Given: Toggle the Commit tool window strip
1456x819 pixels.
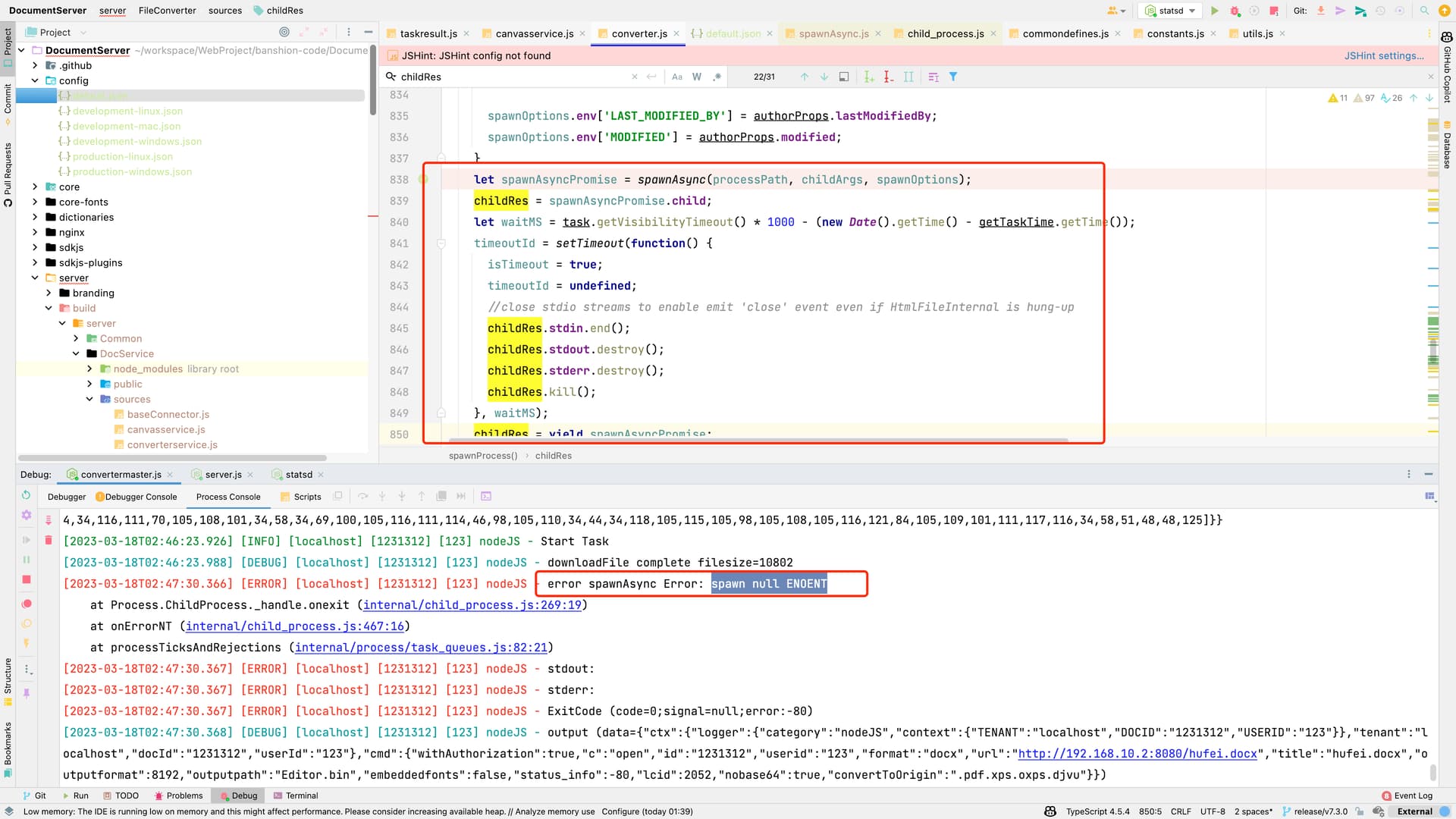Looking at the screenshot, I should tap(8, 104).
